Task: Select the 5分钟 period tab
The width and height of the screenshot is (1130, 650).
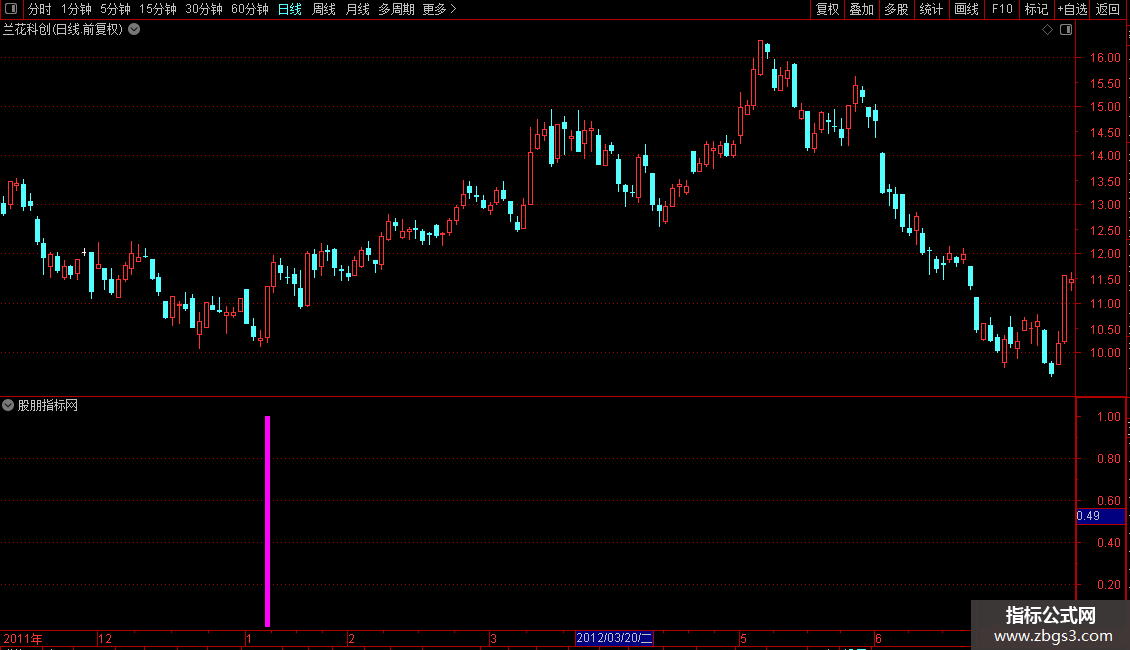Action: pos(115,9)
